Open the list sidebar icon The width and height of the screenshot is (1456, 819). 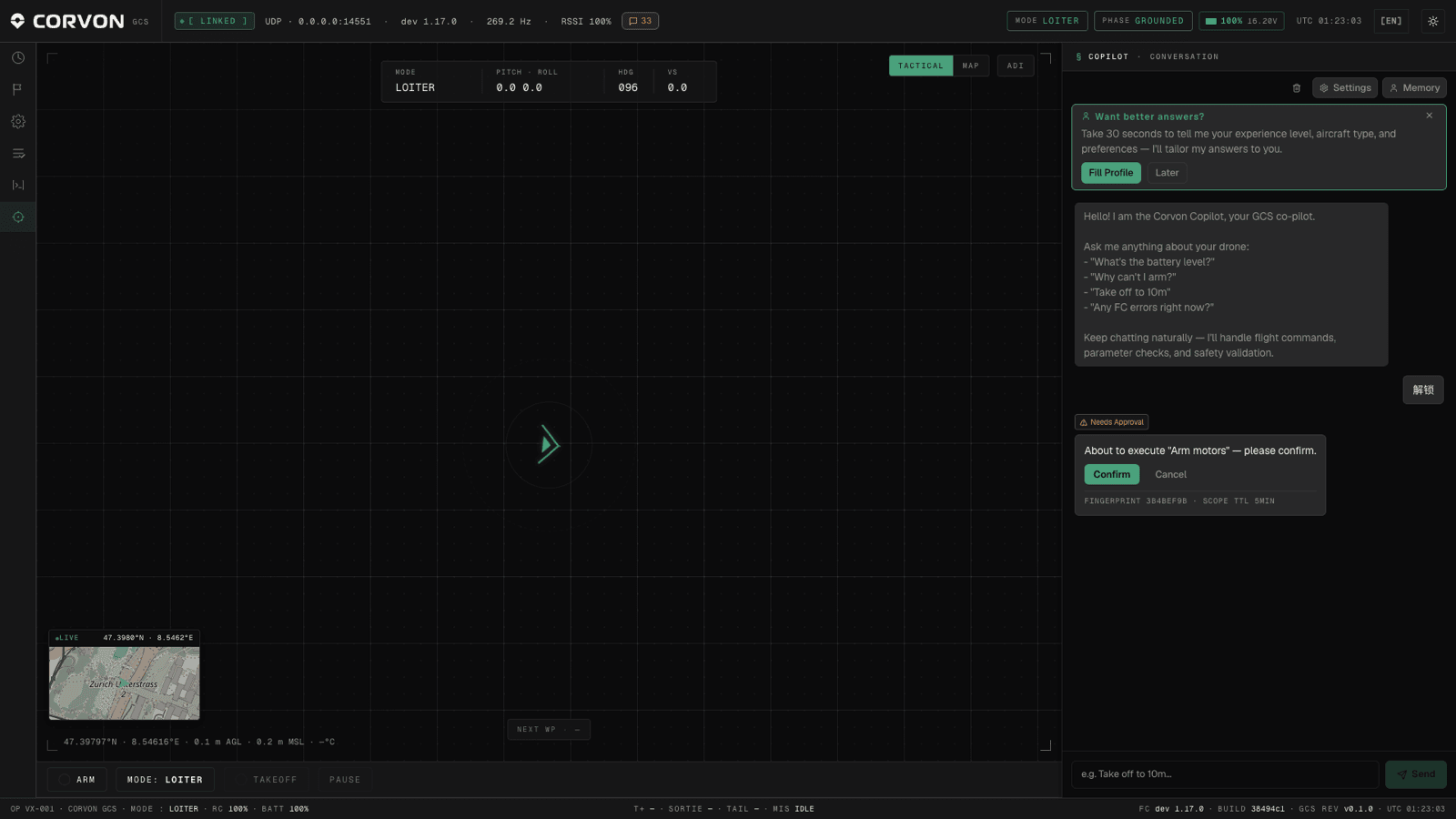click(x=18, y=153)
